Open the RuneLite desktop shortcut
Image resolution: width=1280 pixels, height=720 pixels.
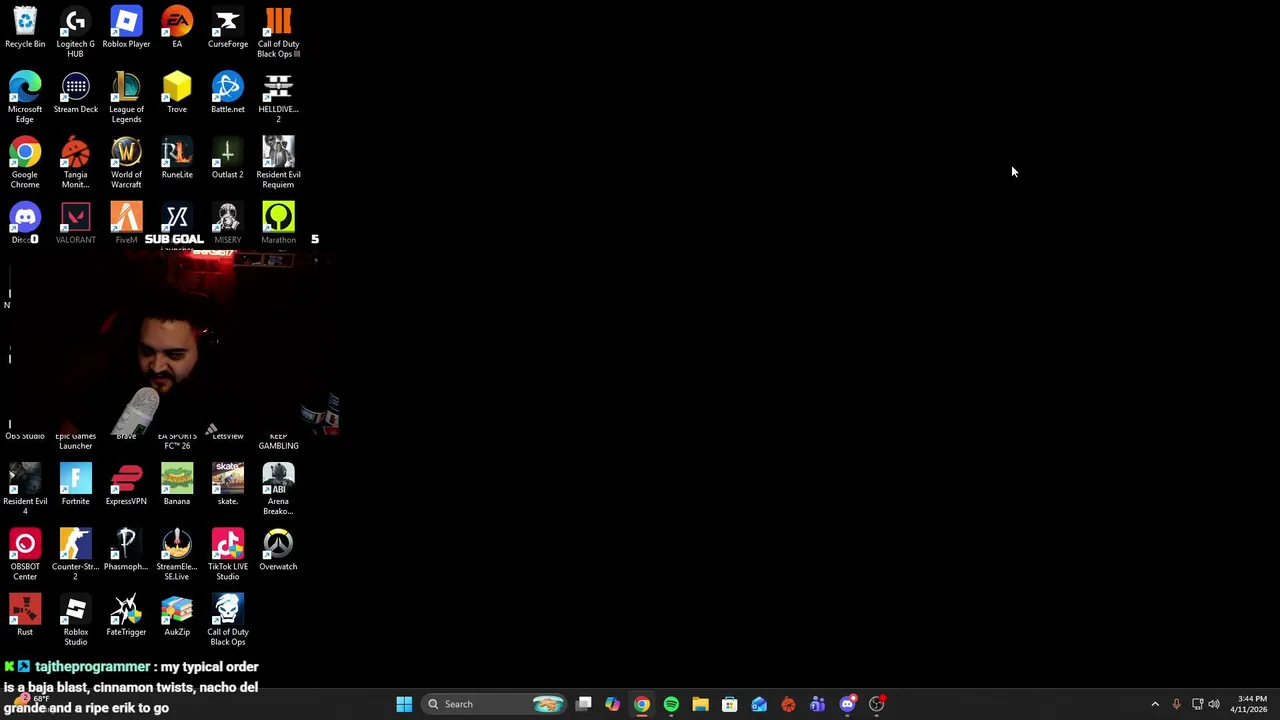tap(177, 158)
